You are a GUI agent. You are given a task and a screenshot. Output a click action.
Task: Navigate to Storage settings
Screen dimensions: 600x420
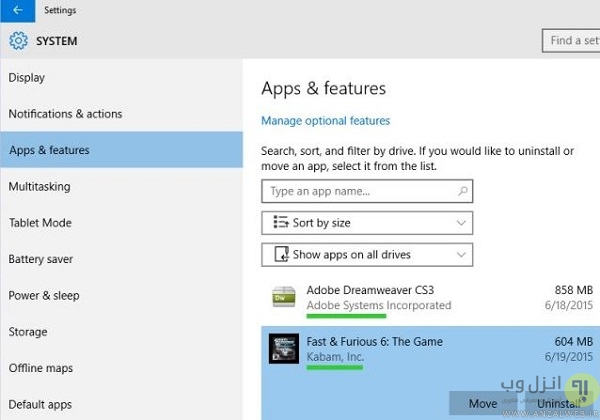pos(28,332)
